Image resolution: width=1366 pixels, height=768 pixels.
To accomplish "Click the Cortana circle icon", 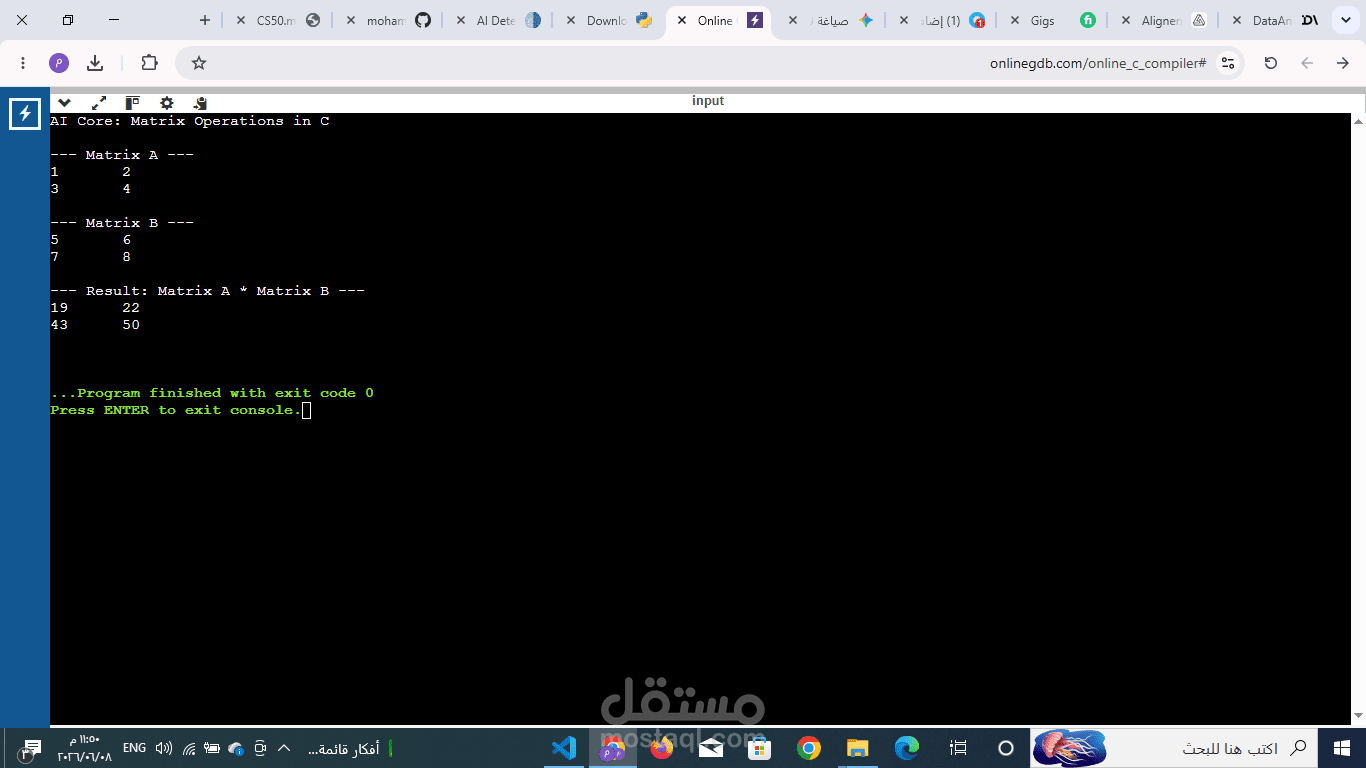I will (1006, 748).
